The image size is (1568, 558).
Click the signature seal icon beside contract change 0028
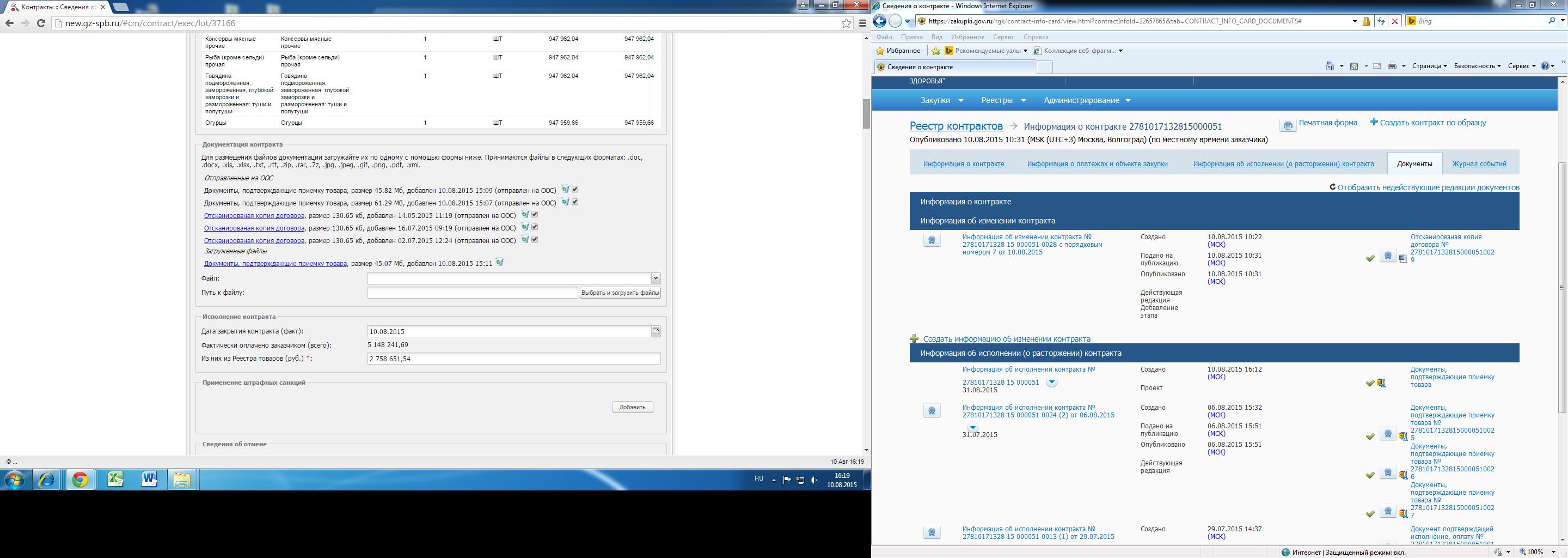[932, 241]
